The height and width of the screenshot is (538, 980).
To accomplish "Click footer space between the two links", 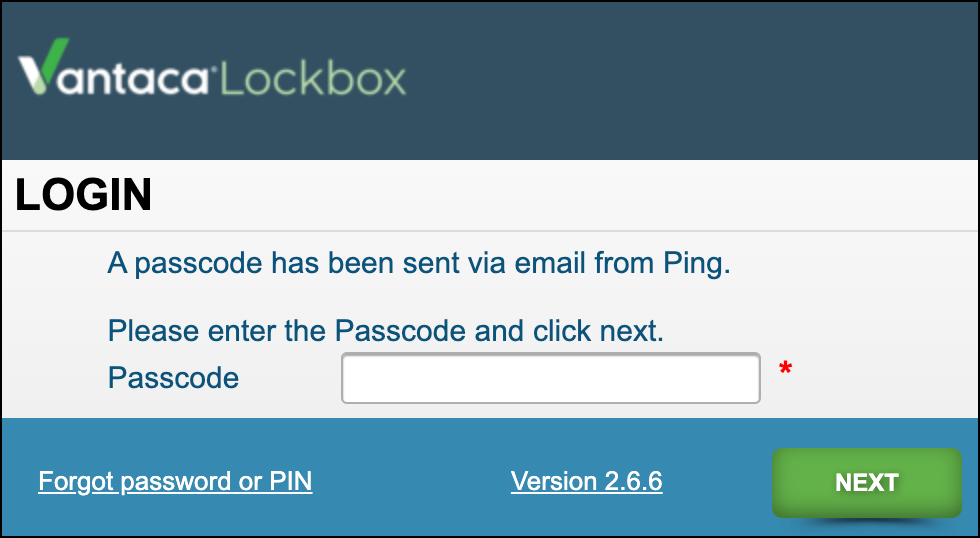I will click(410, 482).
